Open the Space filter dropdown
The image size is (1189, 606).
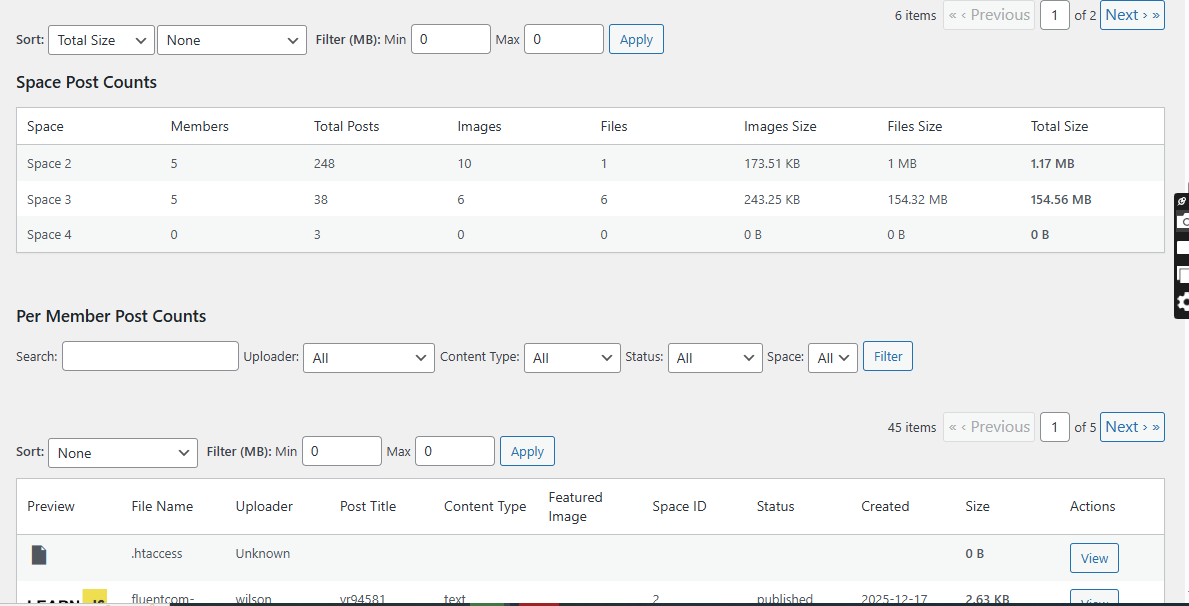[832, 358]
